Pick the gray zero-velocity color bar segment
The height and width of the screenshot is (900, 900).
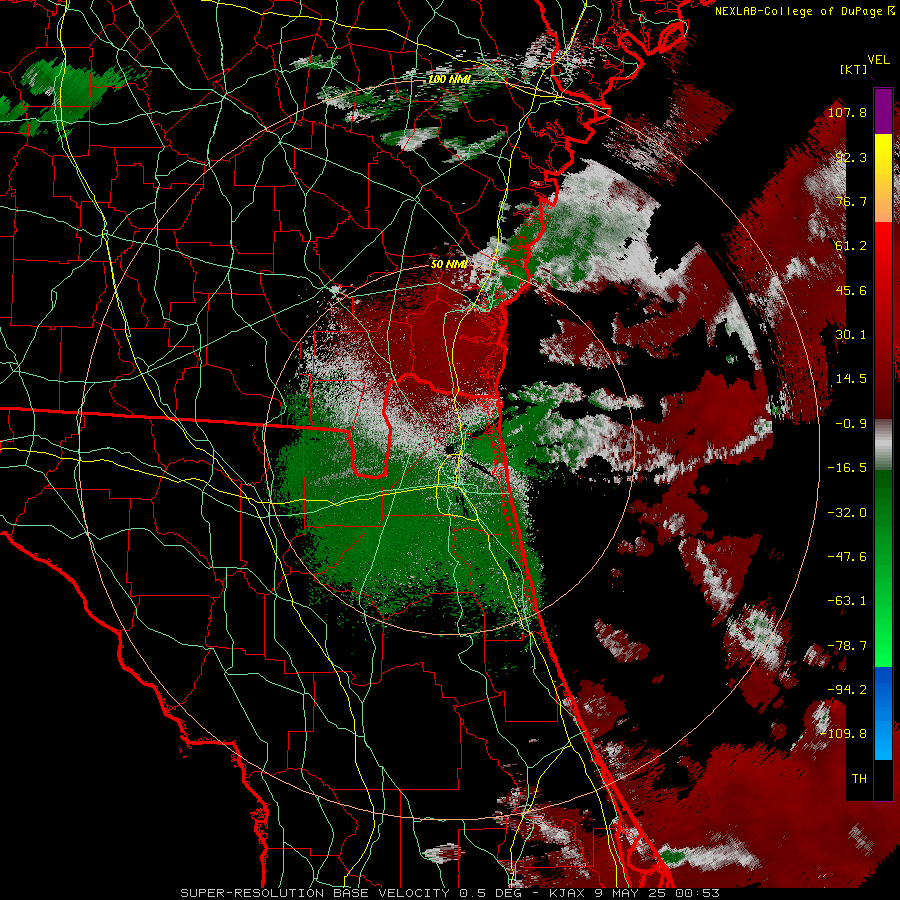tap(883, 445)
